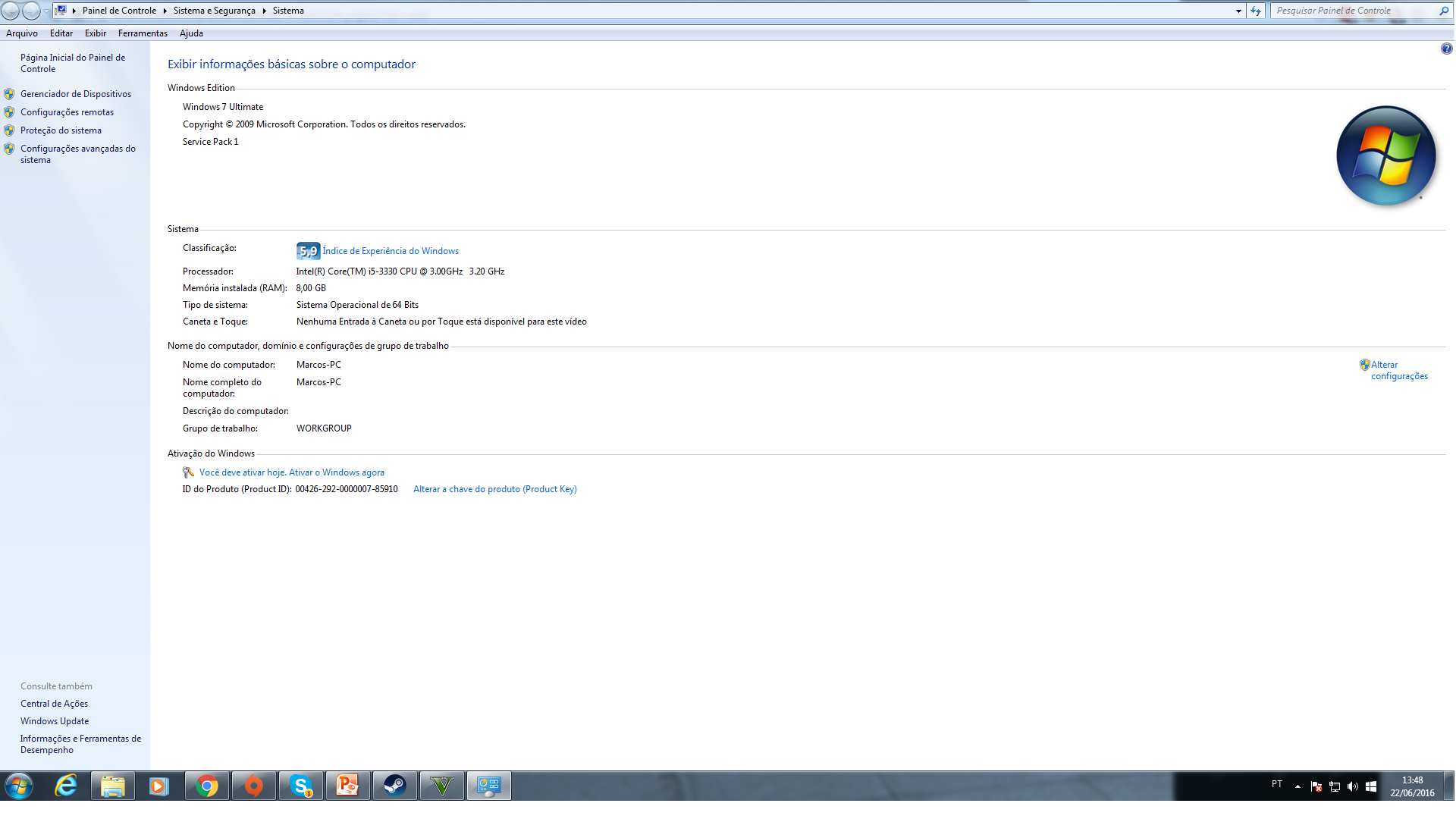
Task: Open Steam from the taskbar
Action: click(394, 786)
